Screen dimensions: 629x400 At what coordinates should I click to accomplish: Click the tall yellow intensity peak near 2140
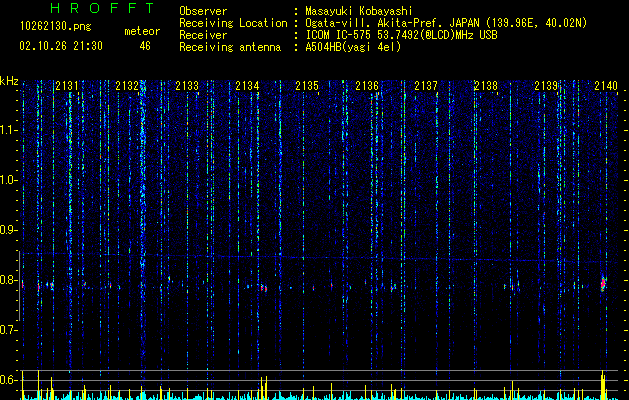[603, 385]
